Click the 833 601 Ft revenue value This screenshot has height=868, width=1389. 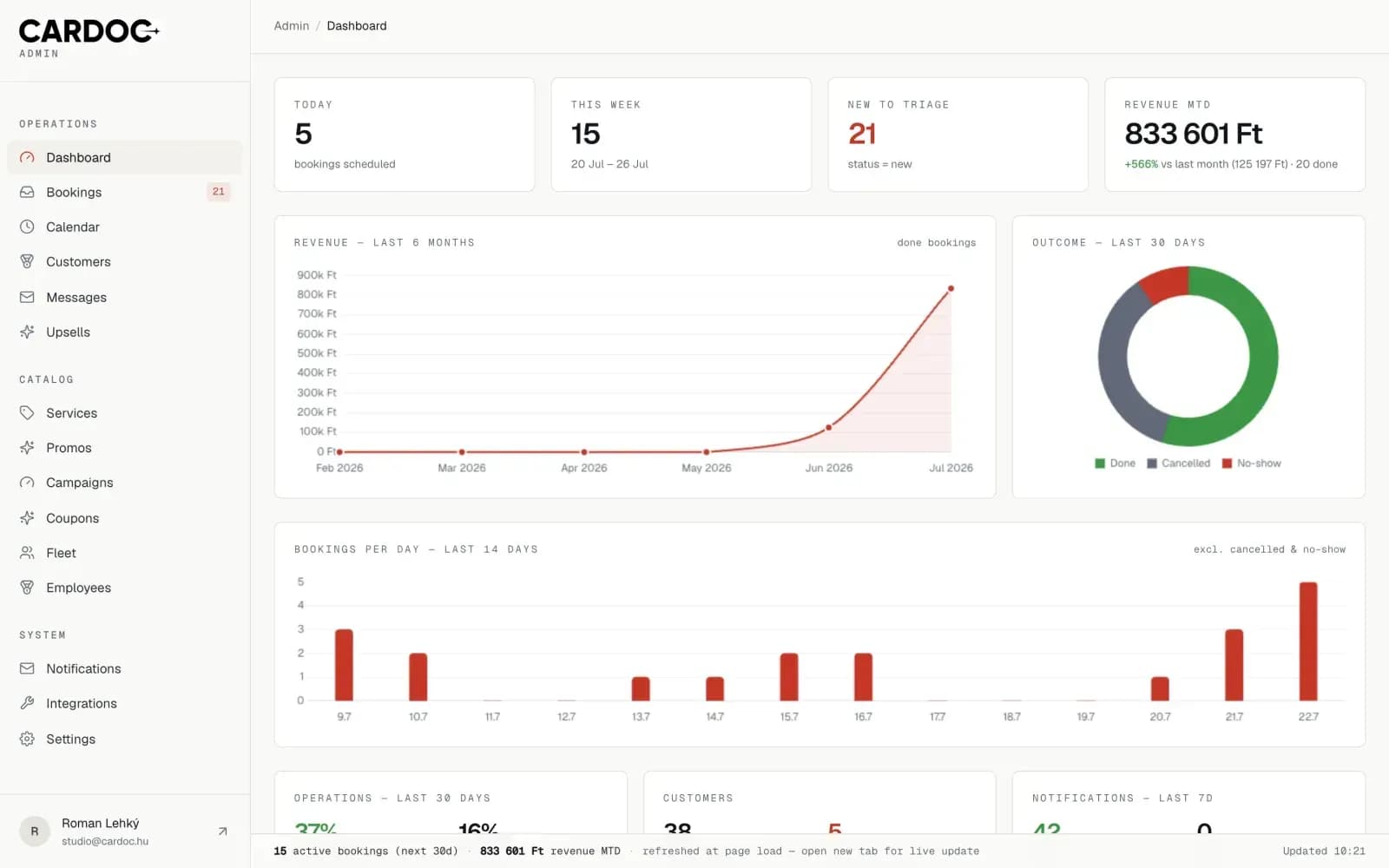(1194, 134)
